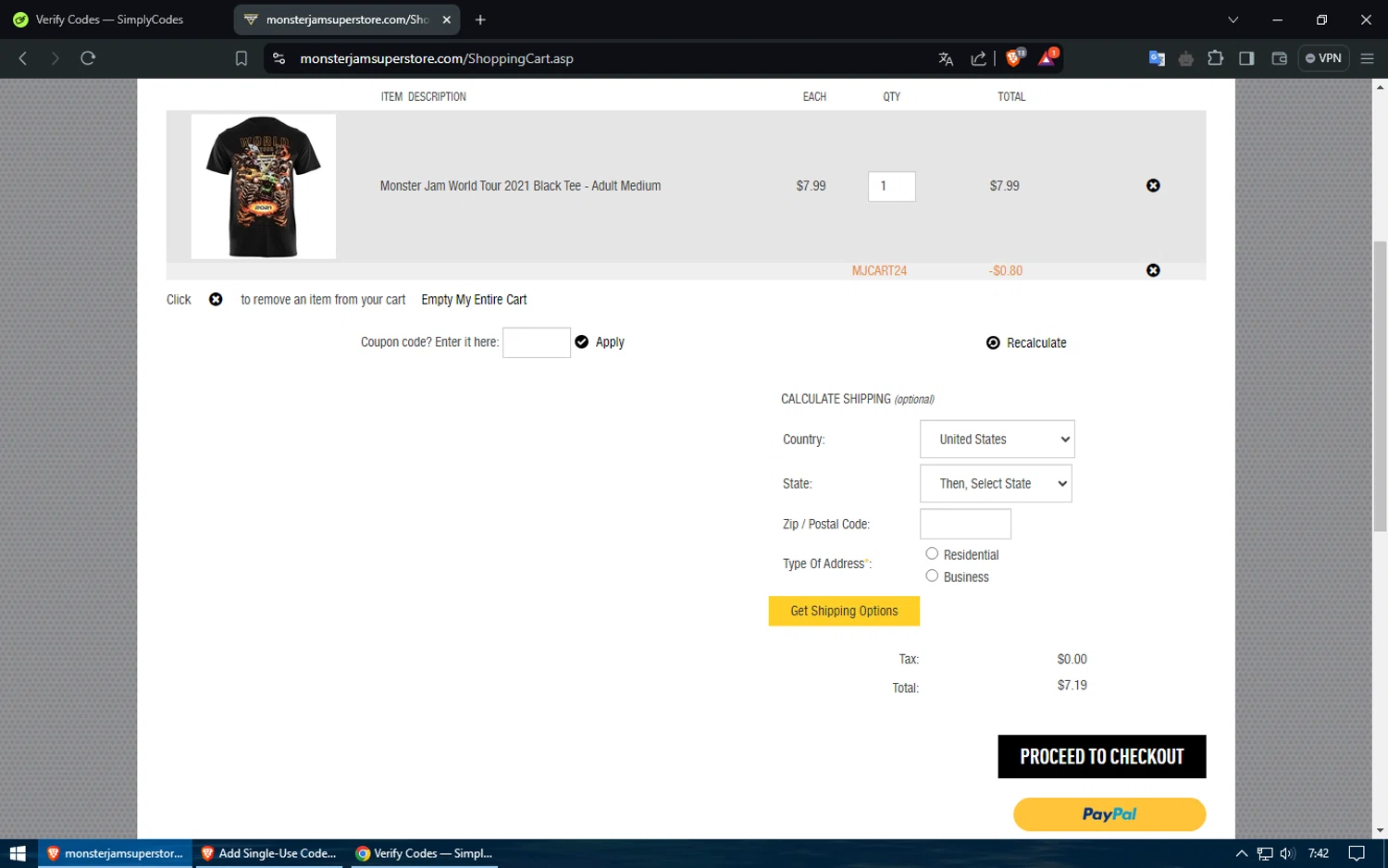Click the page vertical scrollbar thumb
Viewport: 1388px width, 868px height.
pyautogui.click(x=1380, y=387)
